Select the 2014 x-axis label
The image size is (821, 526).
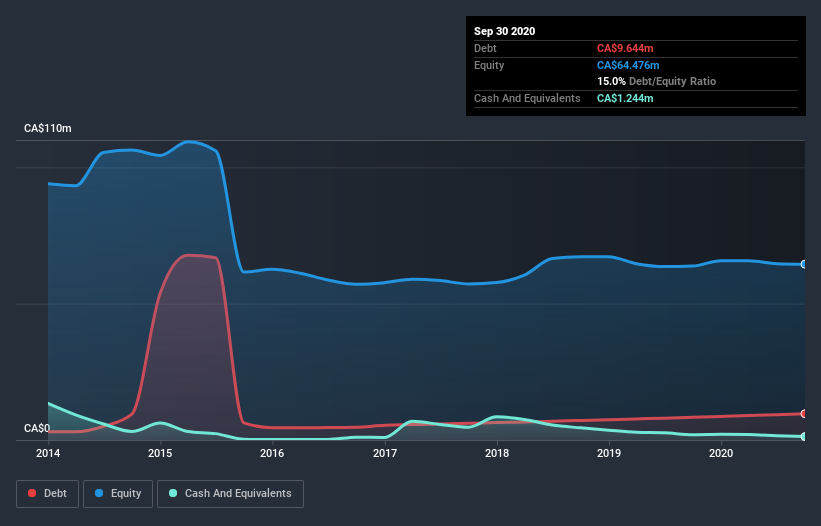click(x=48, y=453)
